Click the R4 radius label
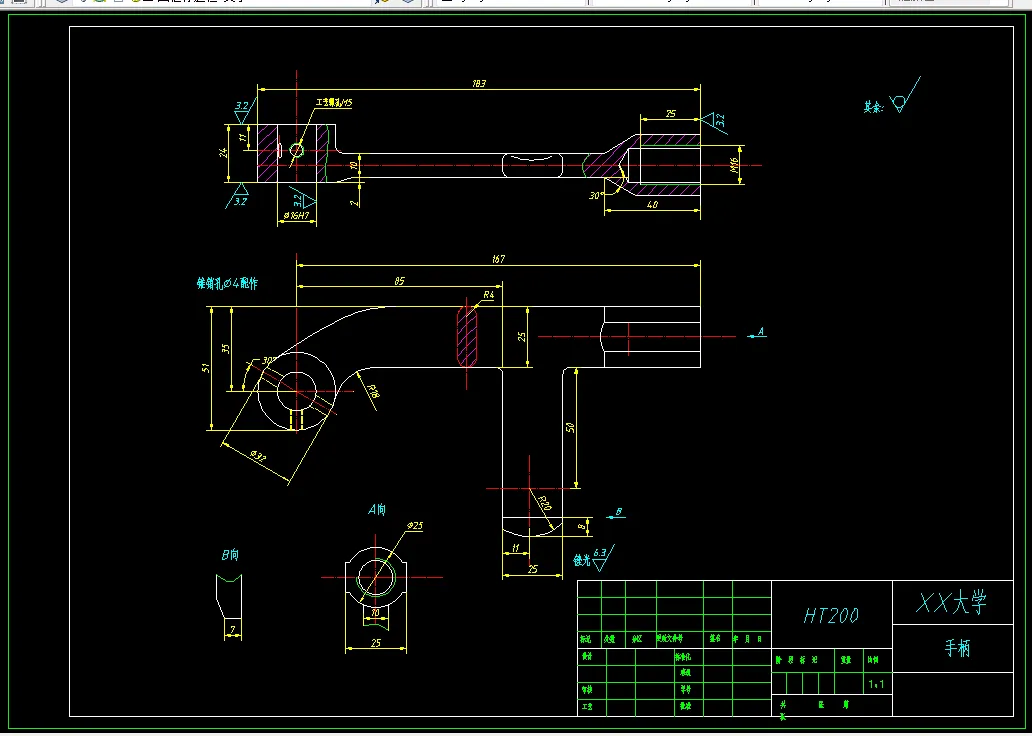Screen dimensions: 1032x736 (x=488, y=296)
